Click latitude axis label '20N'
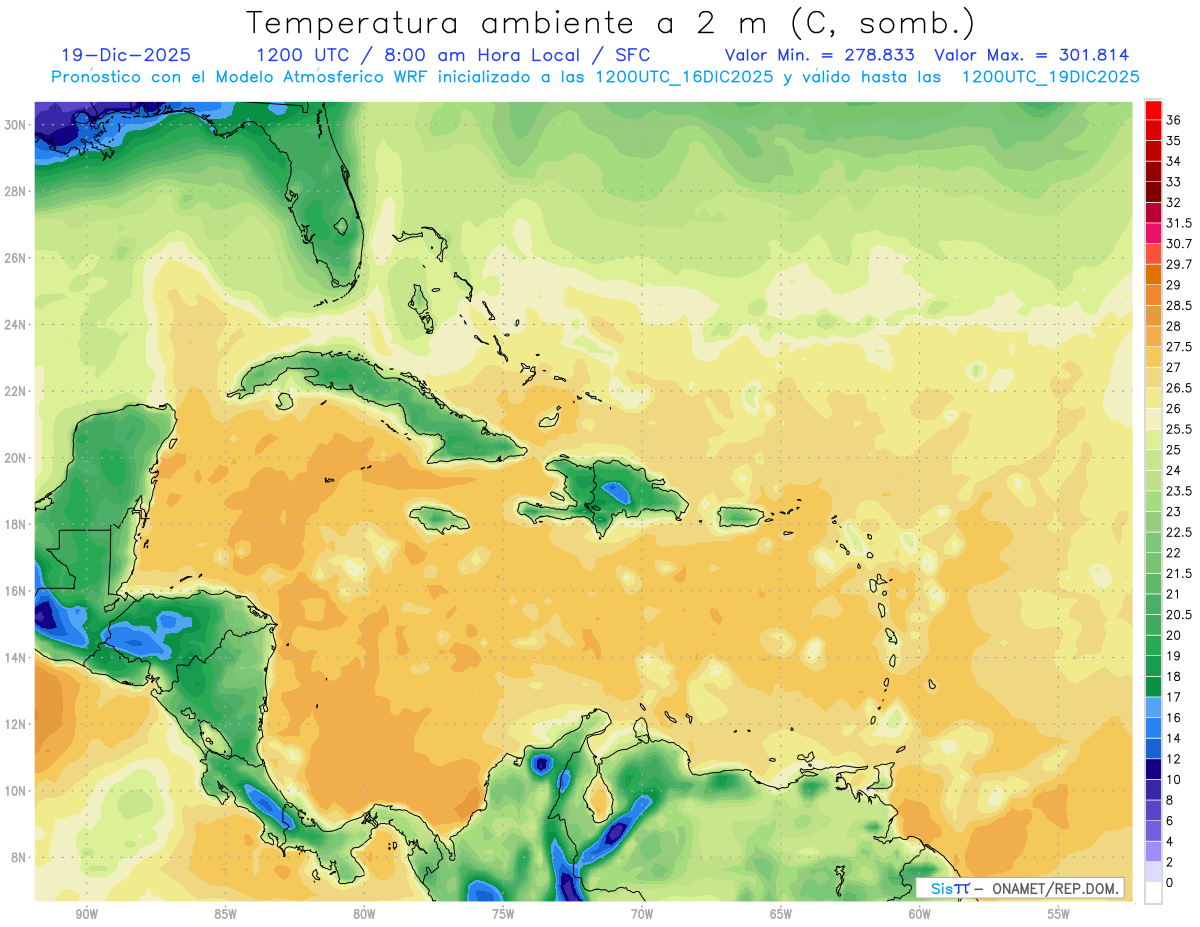 15,458
